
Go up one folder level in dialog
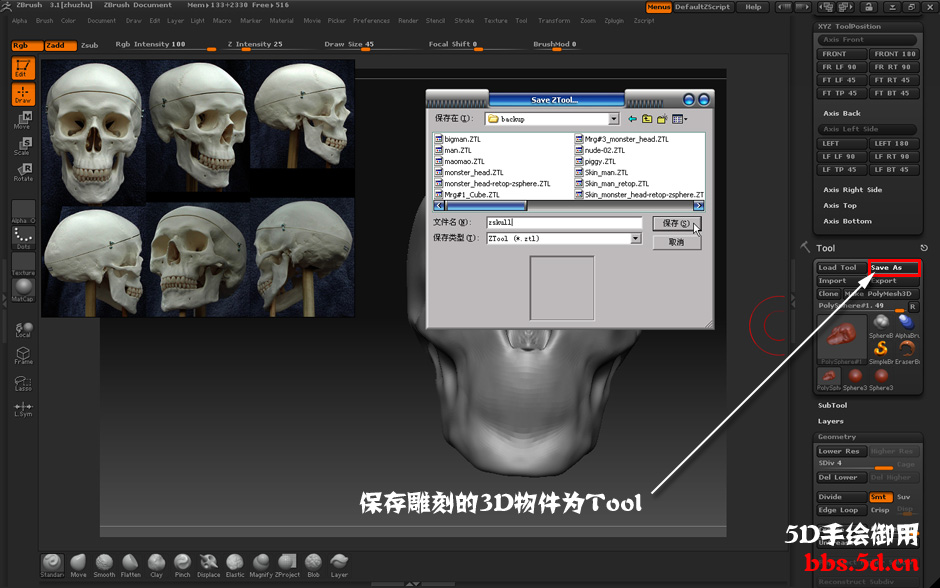[647, 119]
